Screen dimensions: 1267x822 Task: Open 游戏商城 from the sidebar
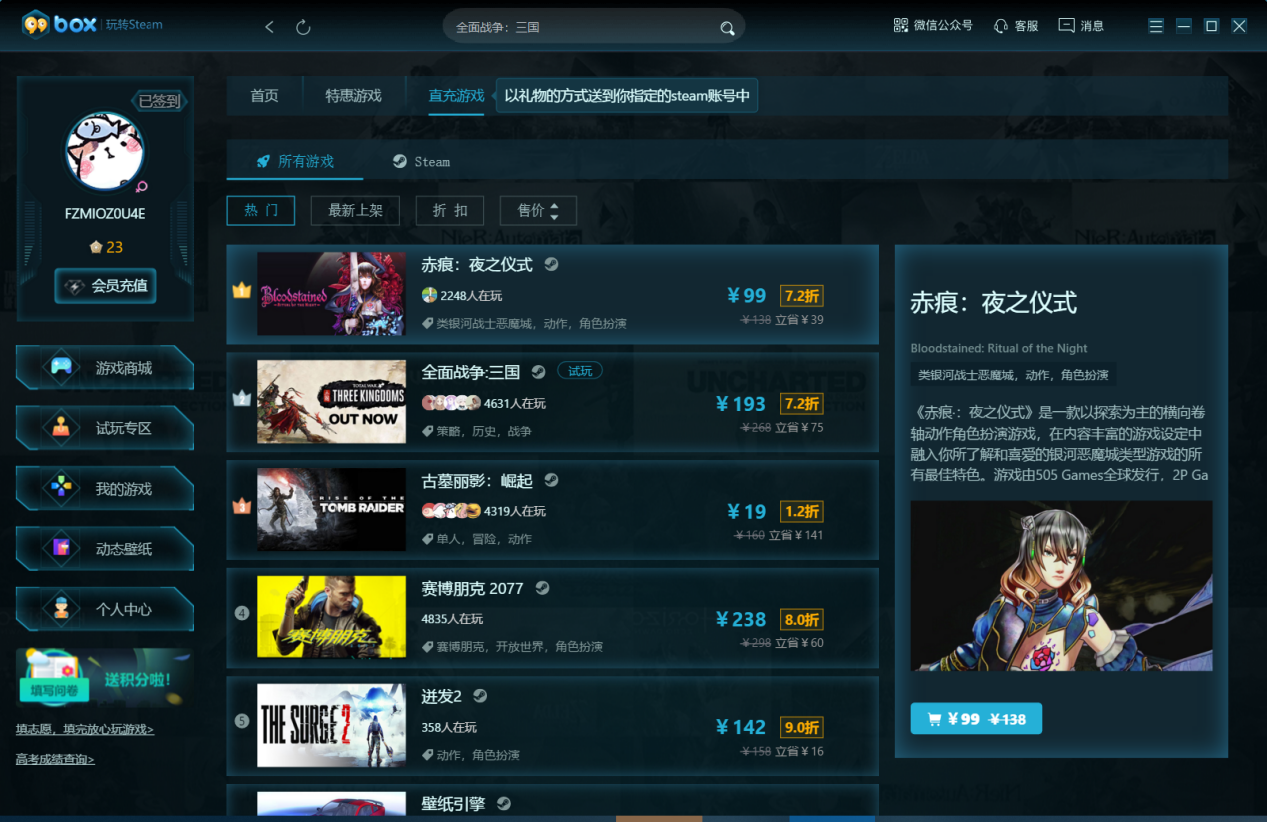[104, 368]
